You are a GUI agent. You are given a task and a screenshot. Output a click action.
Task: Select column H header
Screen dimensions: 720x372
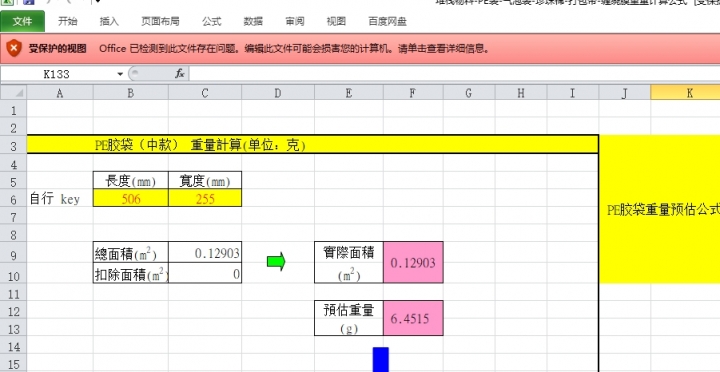point(521,93)
